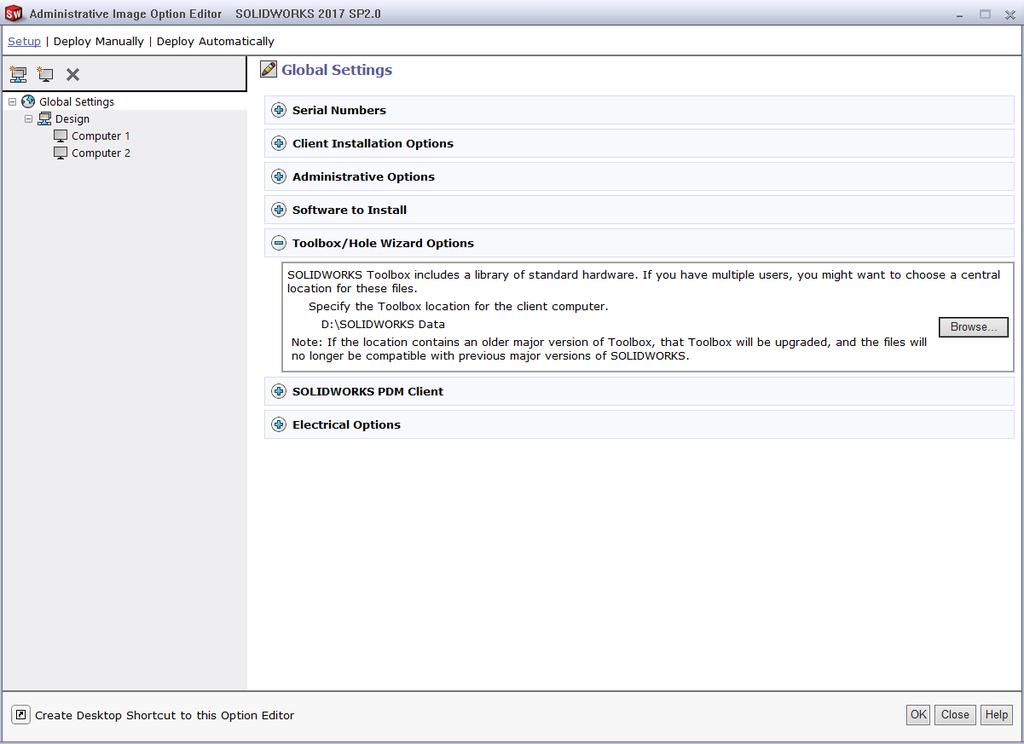Switch to Deploy Automatically tab

tap(216, 41)
